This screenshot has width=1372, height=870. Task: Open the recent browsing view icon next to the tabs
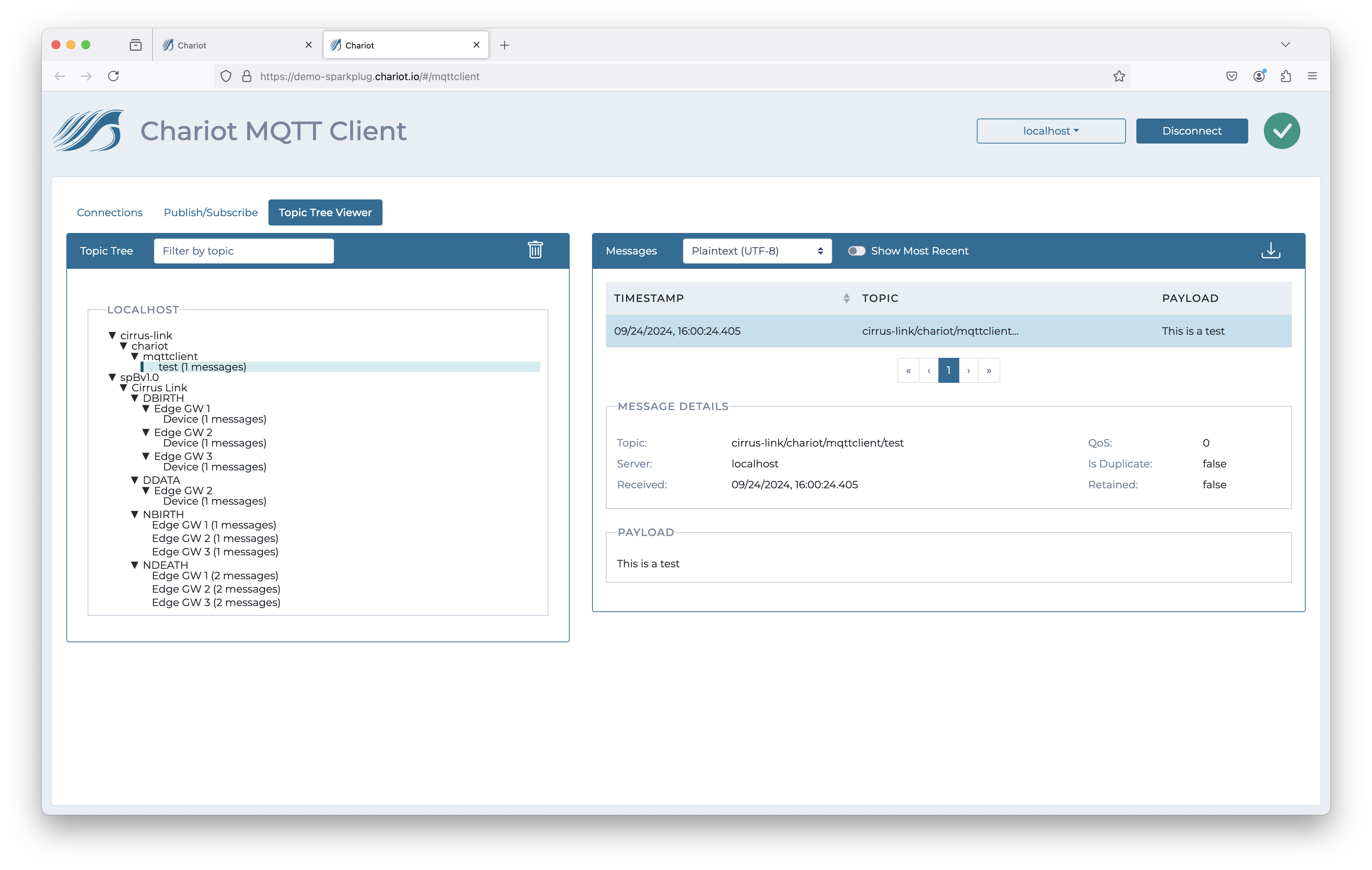click(136, 45)
